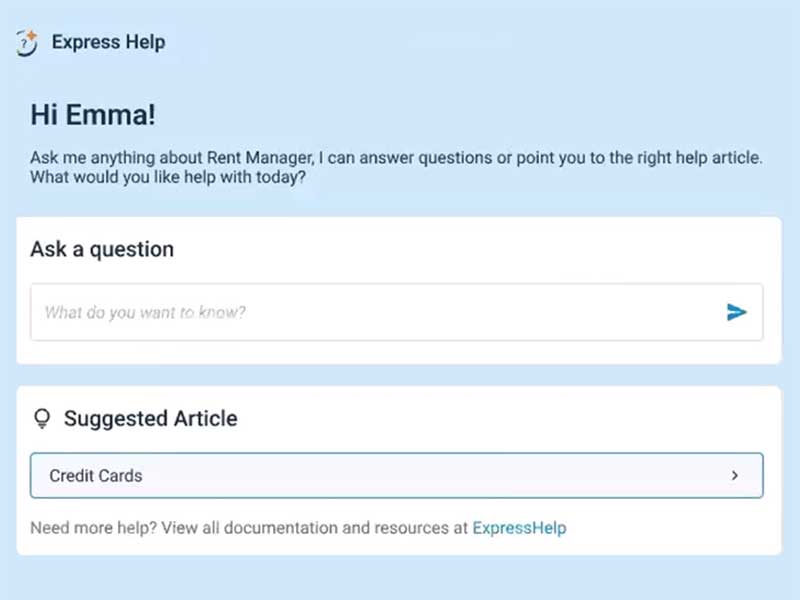Click the "Need more help?" text
This screenshot has width=800, height=600.
pyautogui.click(x=88, y=528)
